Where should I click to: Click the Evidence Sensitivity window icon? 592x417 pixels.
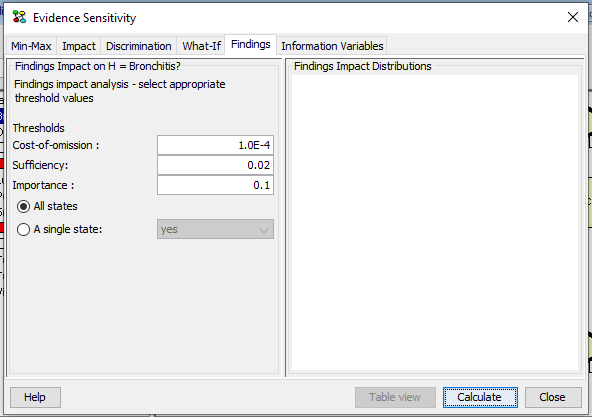[x=19, y=17]
